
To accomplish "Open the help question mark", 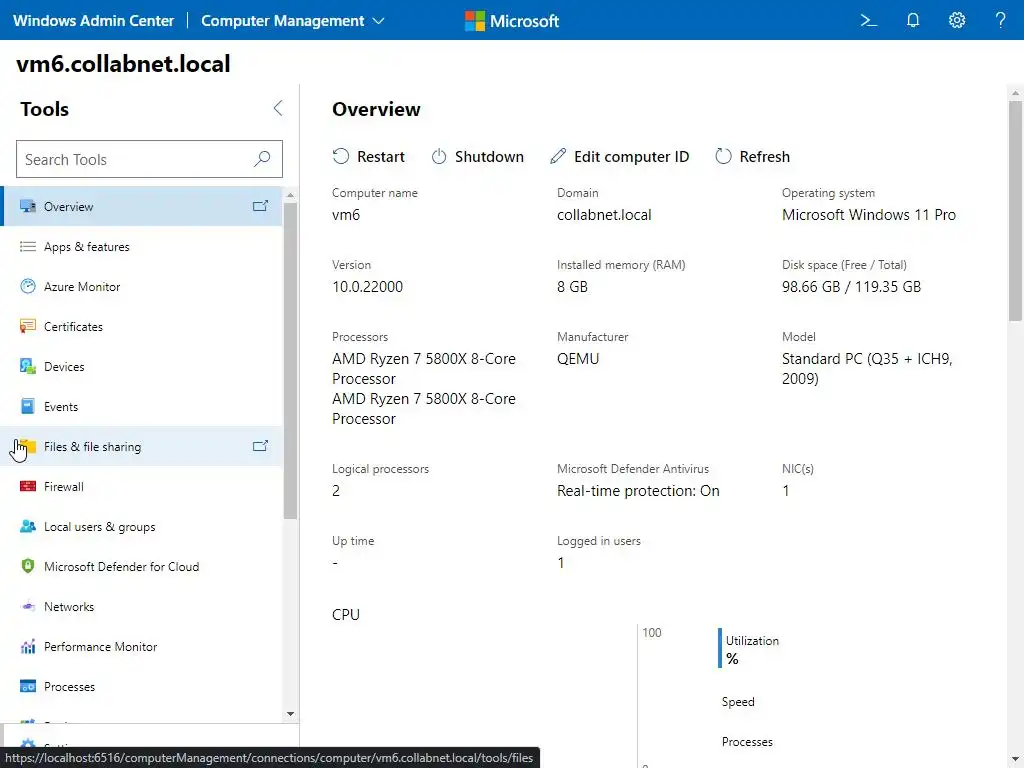I will click(1000, 20).
